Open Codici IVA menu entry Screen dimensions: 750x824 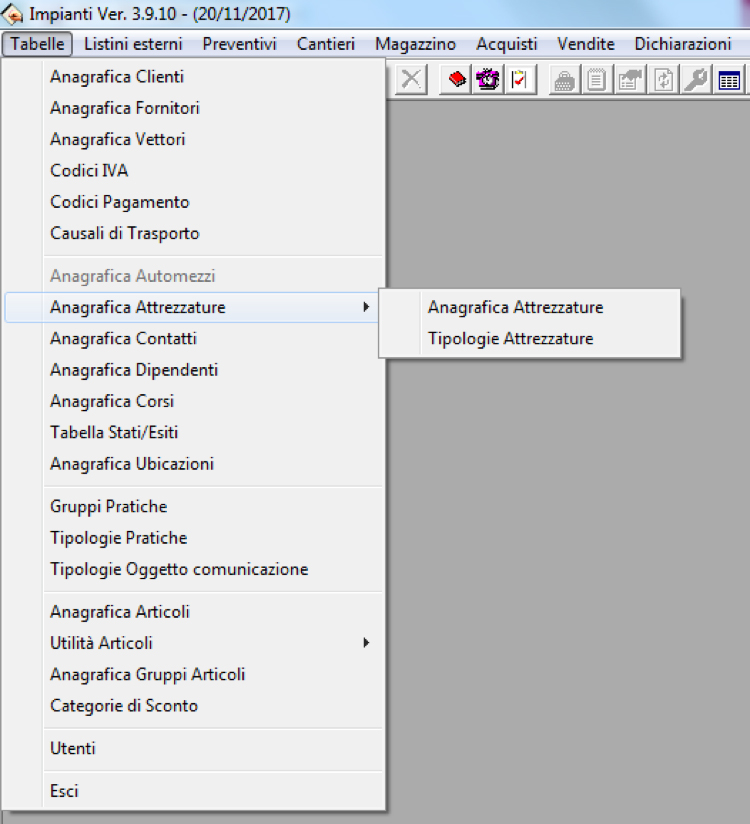[x=89, y=171]
